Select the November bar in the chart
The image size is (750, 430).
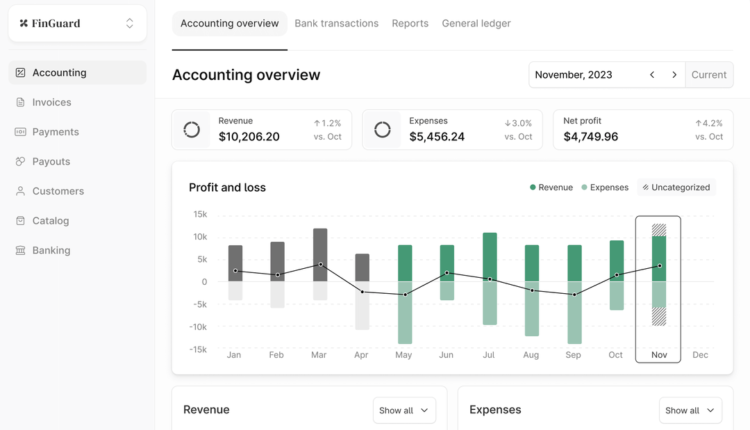[658, 285]
